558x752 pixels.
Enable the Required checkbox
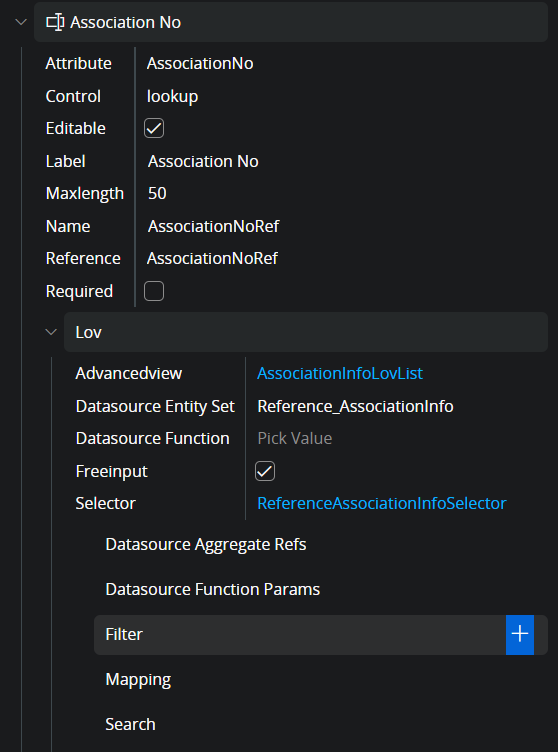(x=154, y=291)
